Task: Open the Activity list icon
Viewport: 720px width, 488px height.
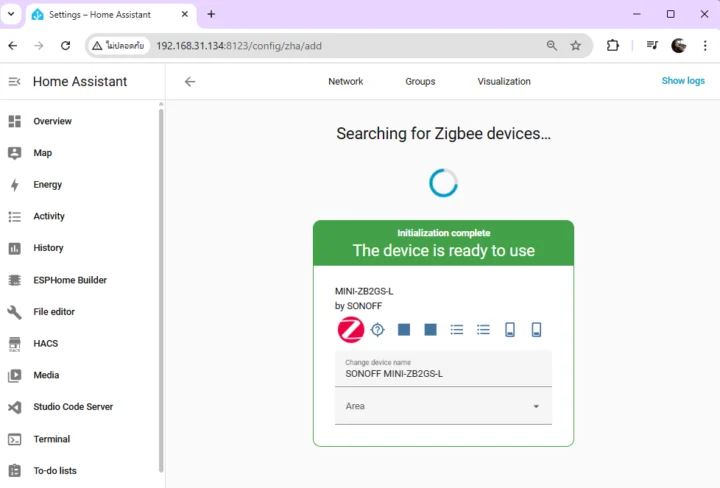Action: coord(15,216)
